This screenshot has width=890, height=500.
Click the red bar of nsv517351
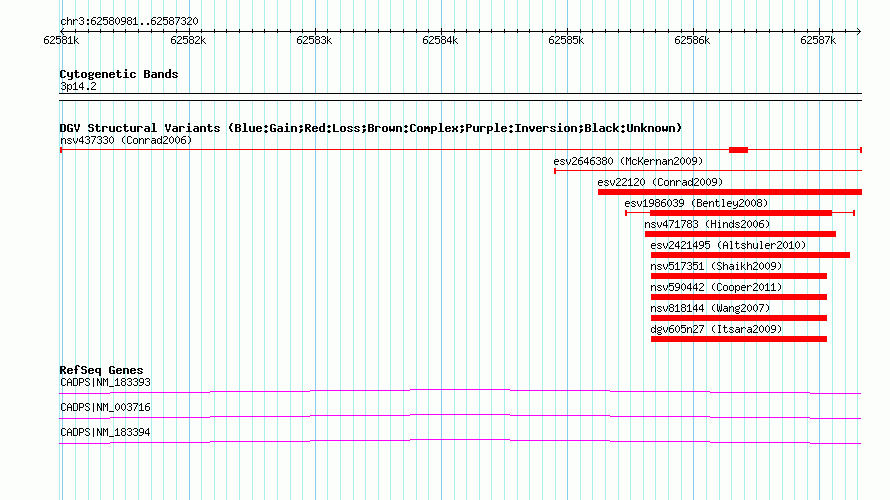[739, 276]
